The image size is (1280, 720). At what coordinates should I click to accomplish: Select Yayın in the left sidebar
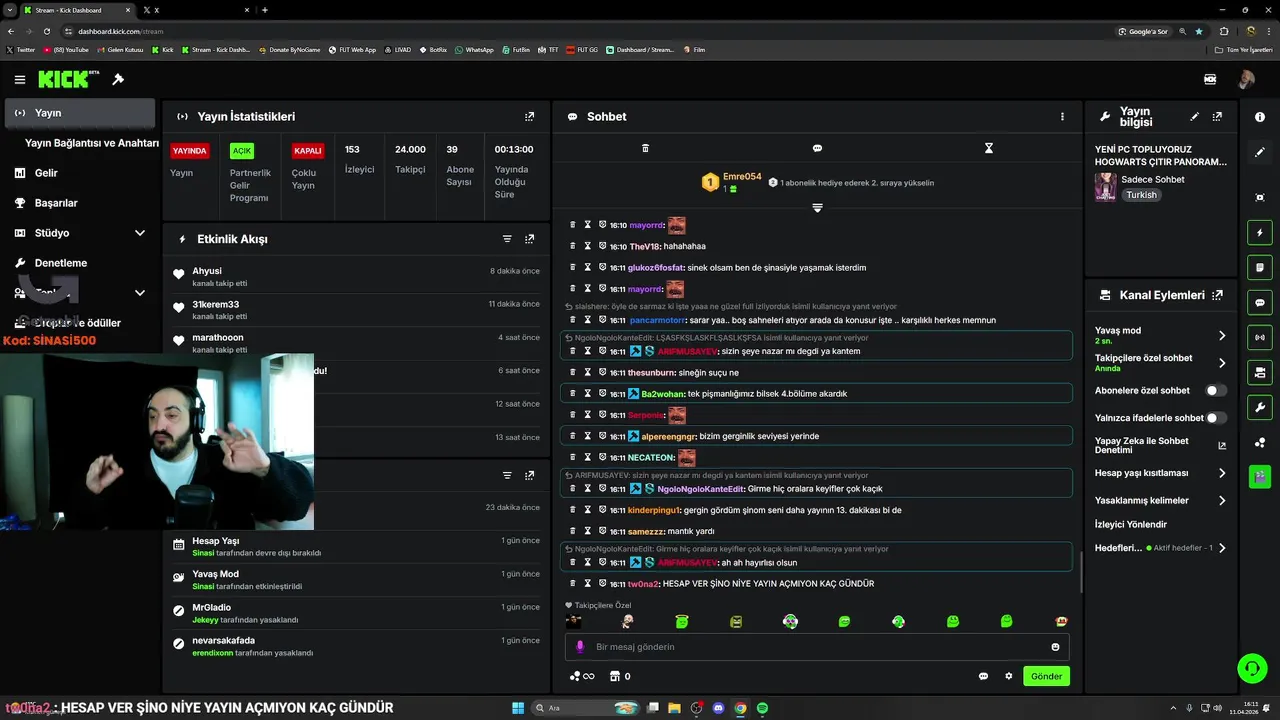pyautogui.click(x=80, y=113)
